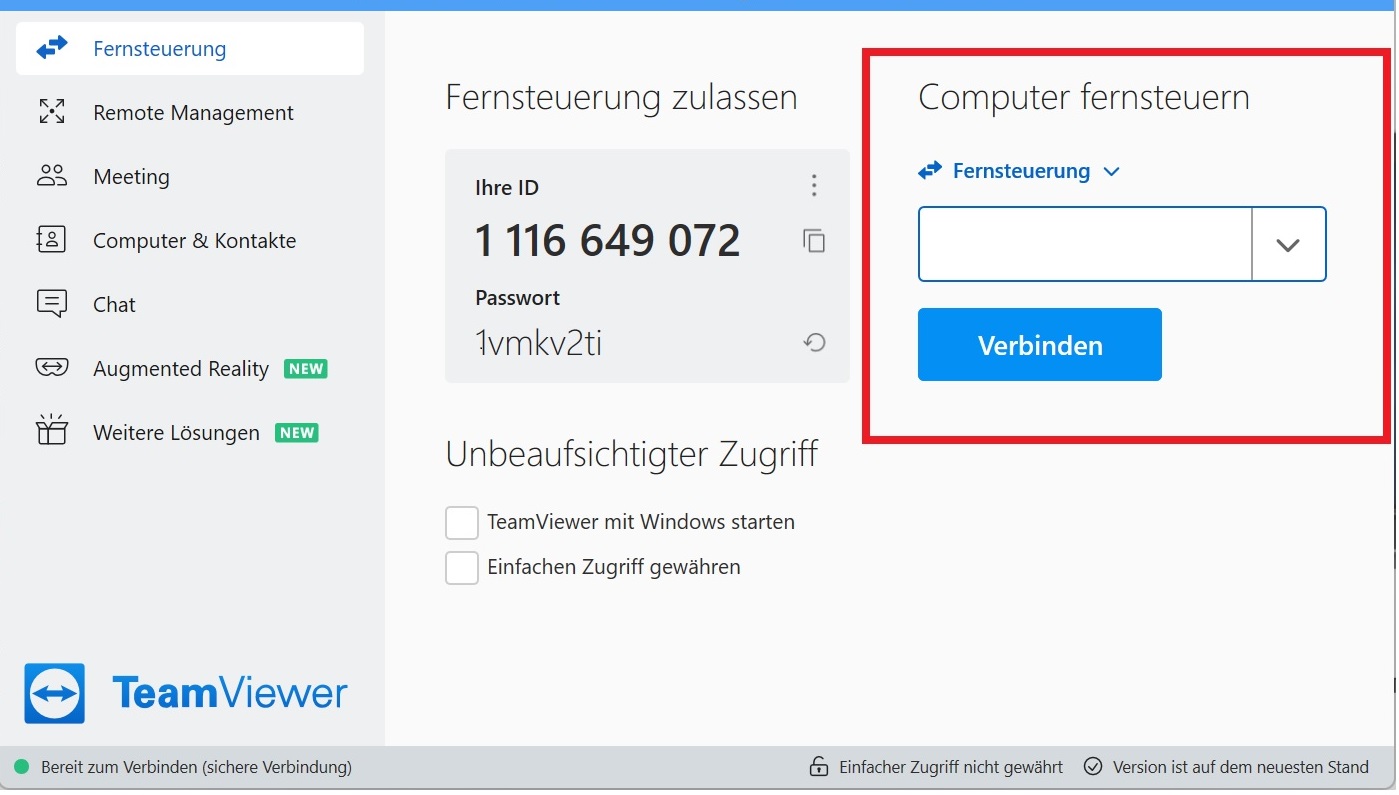Open Computer & Kontakte section
The image size is (1399, 795).
(x=190, y=240)
